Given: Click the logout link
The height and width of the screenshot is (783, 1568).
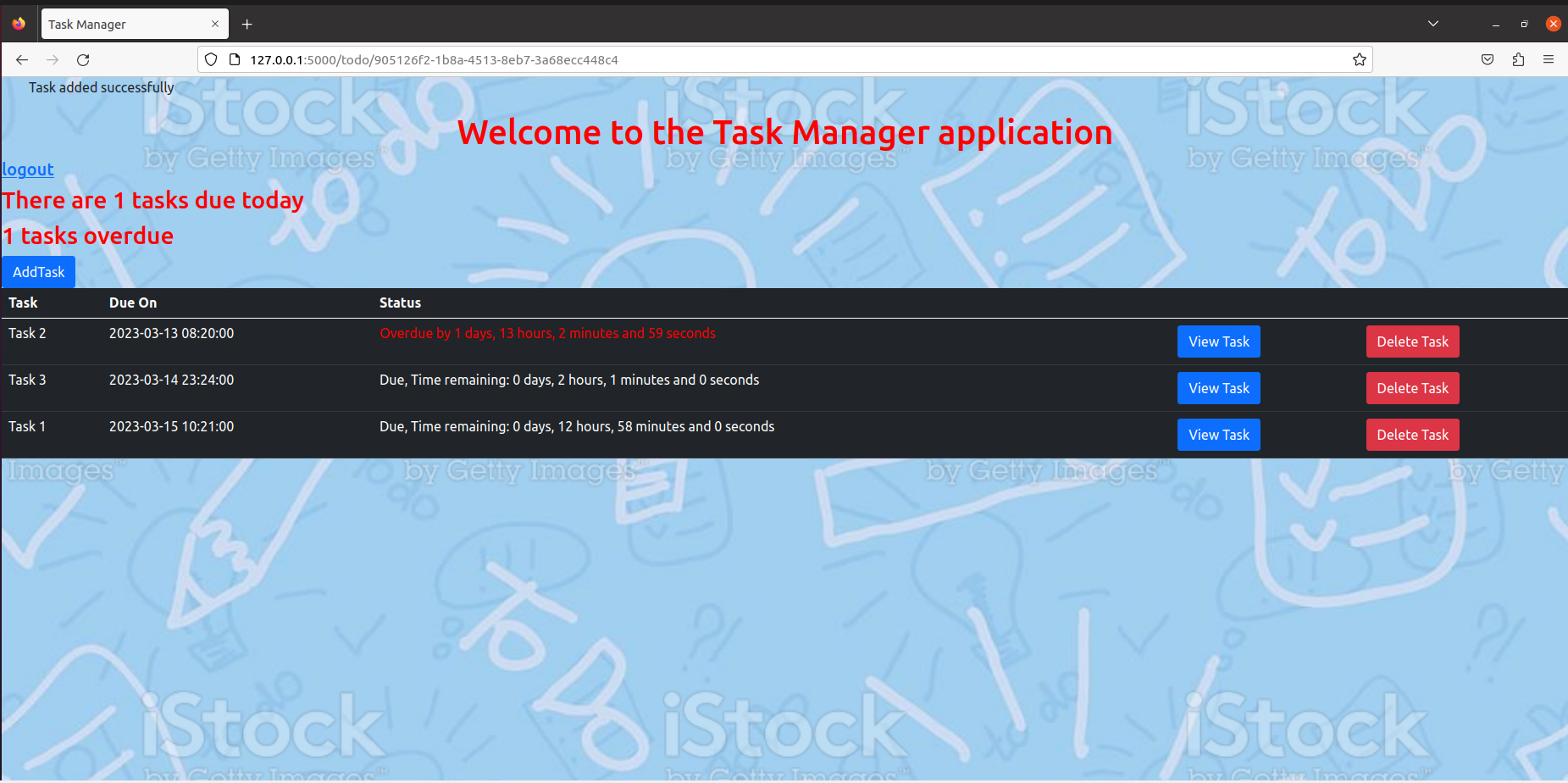Looking at the screenshot, I should coord(28,169).
